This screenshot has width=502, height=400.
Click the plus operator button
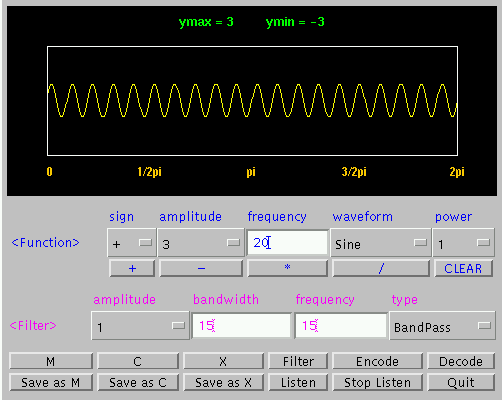[x=132, y=268]
